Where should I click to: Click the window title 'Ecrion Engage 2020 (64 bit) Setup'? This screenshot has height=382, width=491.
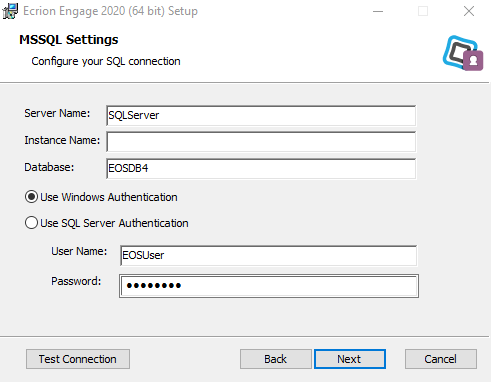pyautogui.click(x=110, y=11)
